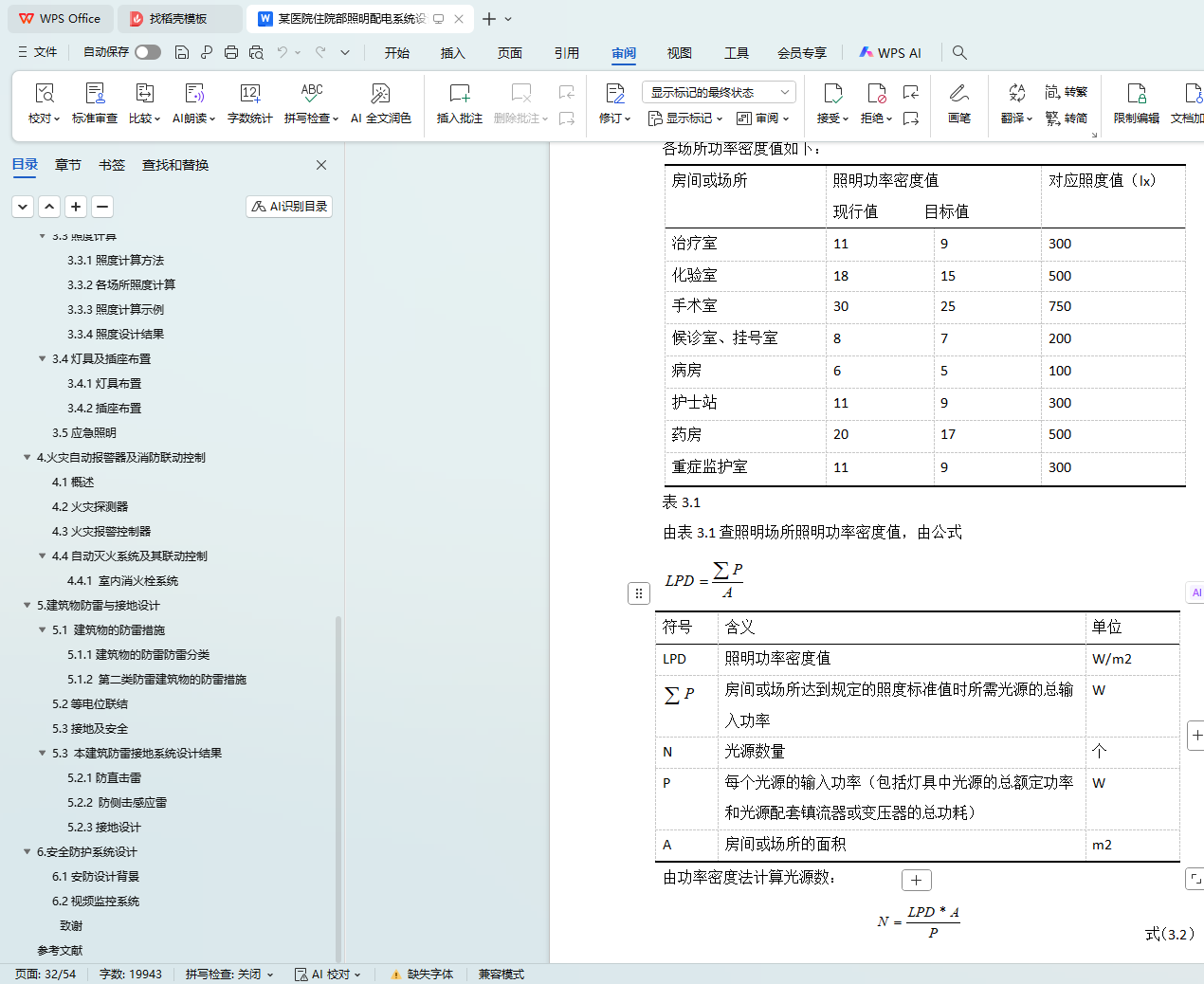Click the search magnifier icon in menu bar
The height and width of the screenshot is (984, 1204).
pyautogui.click(x=959, y=53)
